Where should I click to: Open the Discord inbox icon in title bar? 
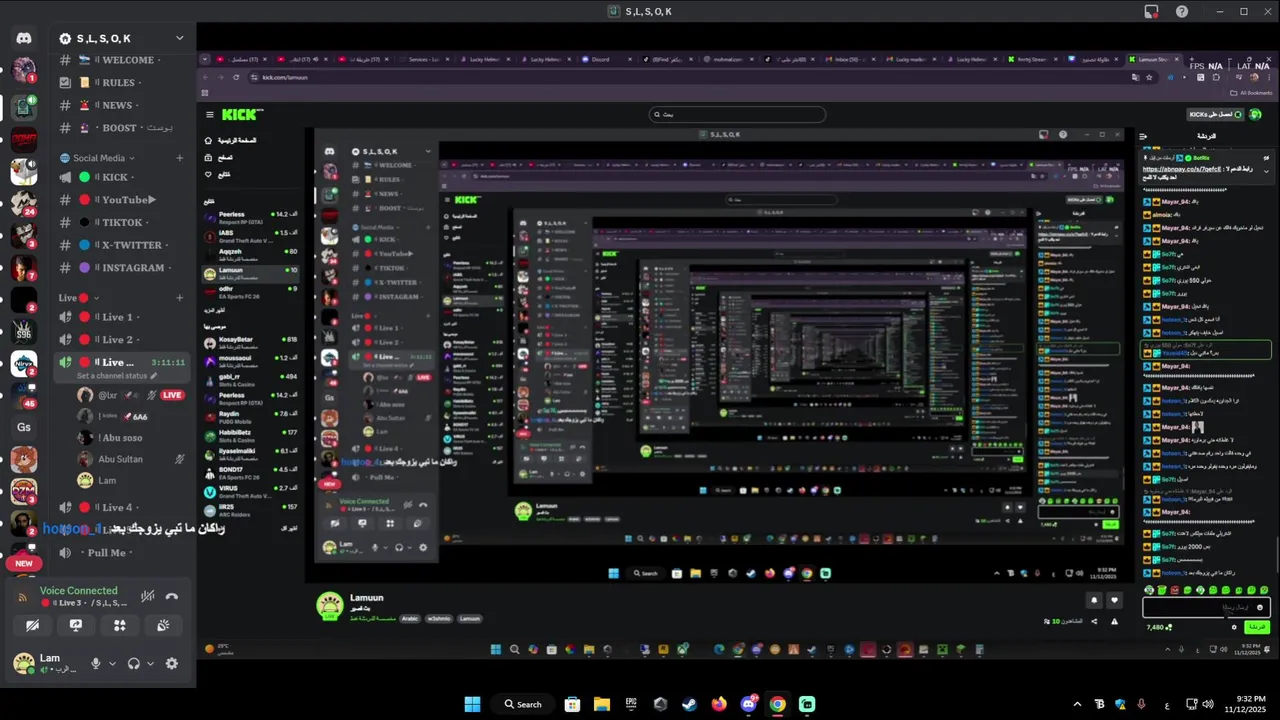pyautogui.click(x=1151, y=11)
